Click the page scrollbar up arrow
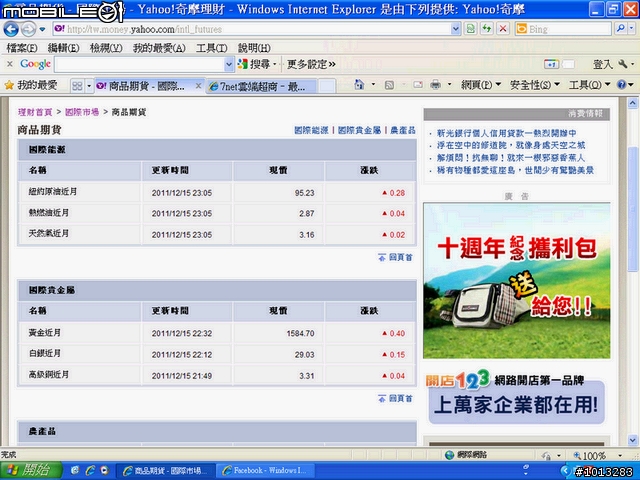 (633, 103)
